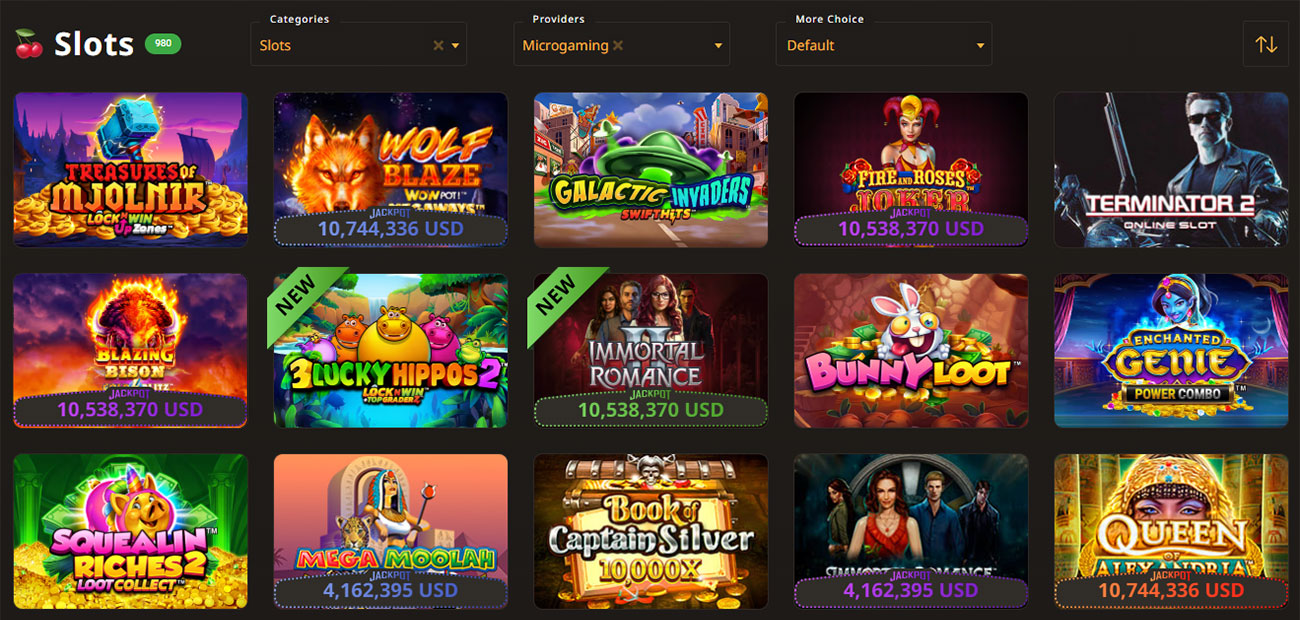The height and width of the screenshot is (620, 1300).
Task: Open the More Choice Default dropdown
Action: click(884, 45)
